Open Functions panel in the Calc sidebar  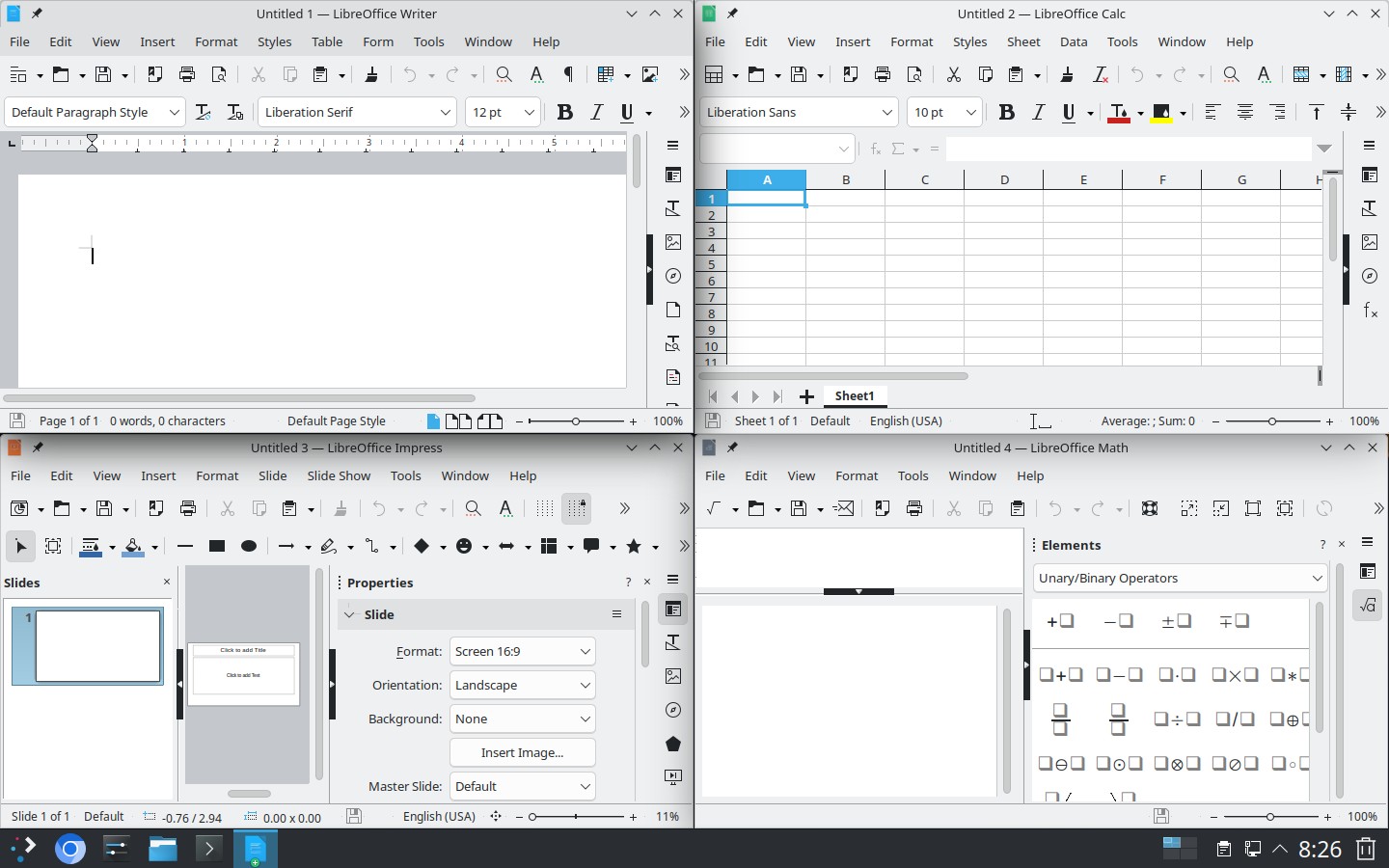1370,310
